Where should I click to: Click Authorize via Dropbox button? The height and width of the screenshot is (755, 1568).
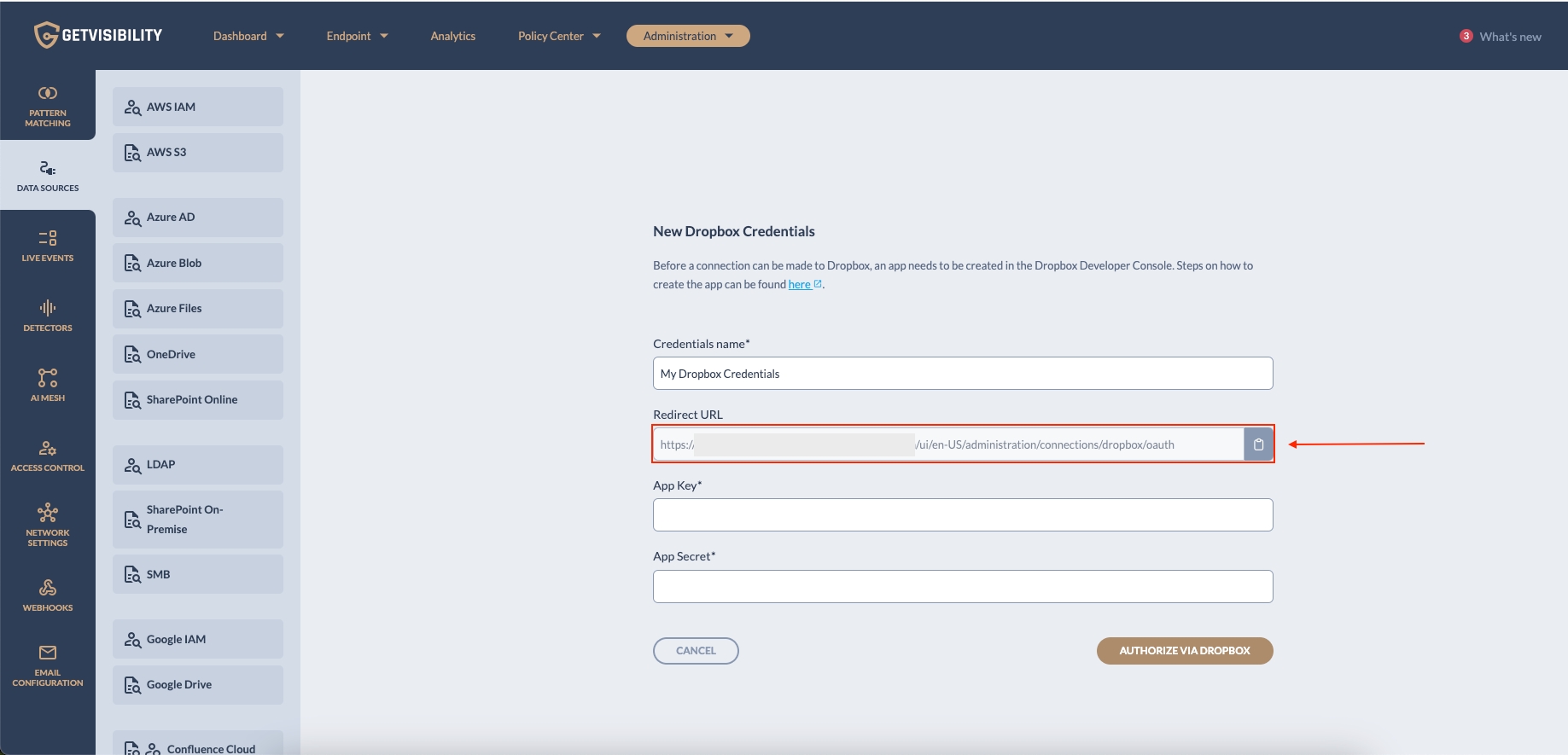tap(1185, 651)
